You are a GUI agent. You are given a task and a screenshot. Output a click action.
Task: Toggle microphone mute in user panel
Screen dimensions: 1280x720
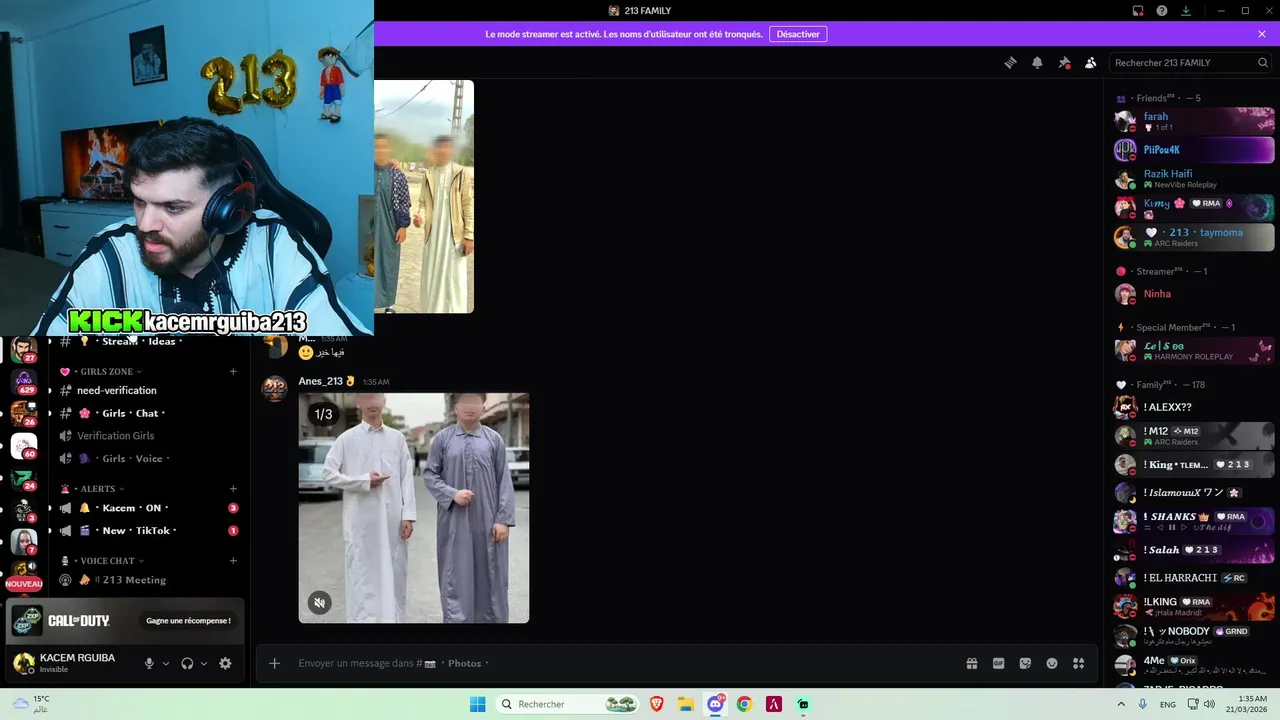[149, 663]
